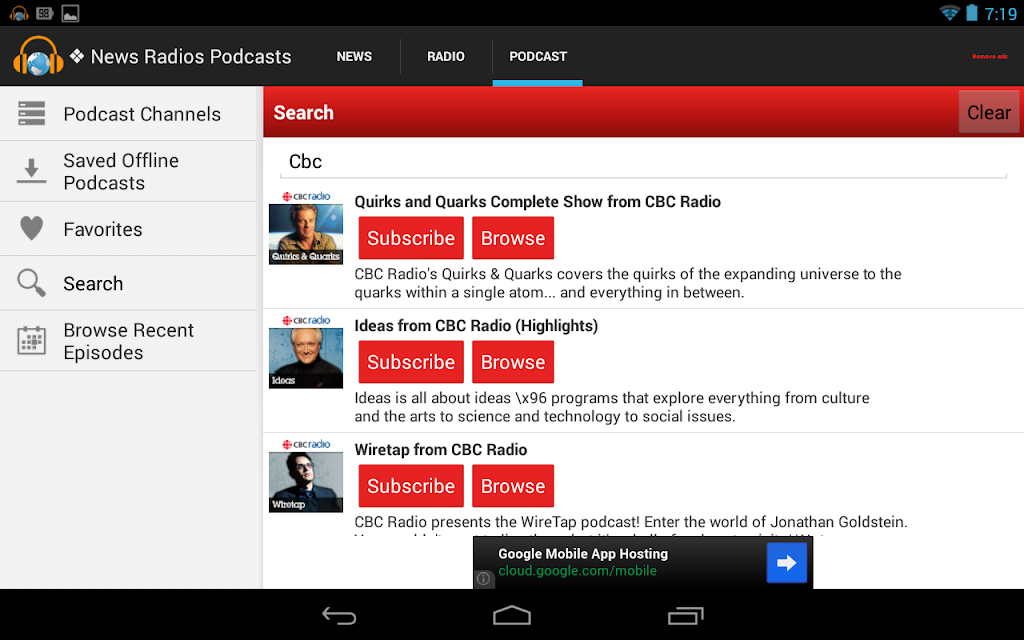Tap the Android back navigation button

(x=339, y=615)
